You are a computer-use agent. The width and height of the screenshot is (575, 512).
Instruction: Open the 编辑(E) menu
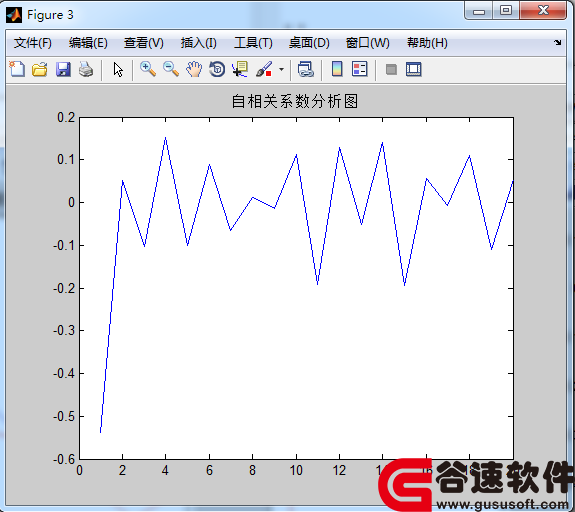click(88, 43)
